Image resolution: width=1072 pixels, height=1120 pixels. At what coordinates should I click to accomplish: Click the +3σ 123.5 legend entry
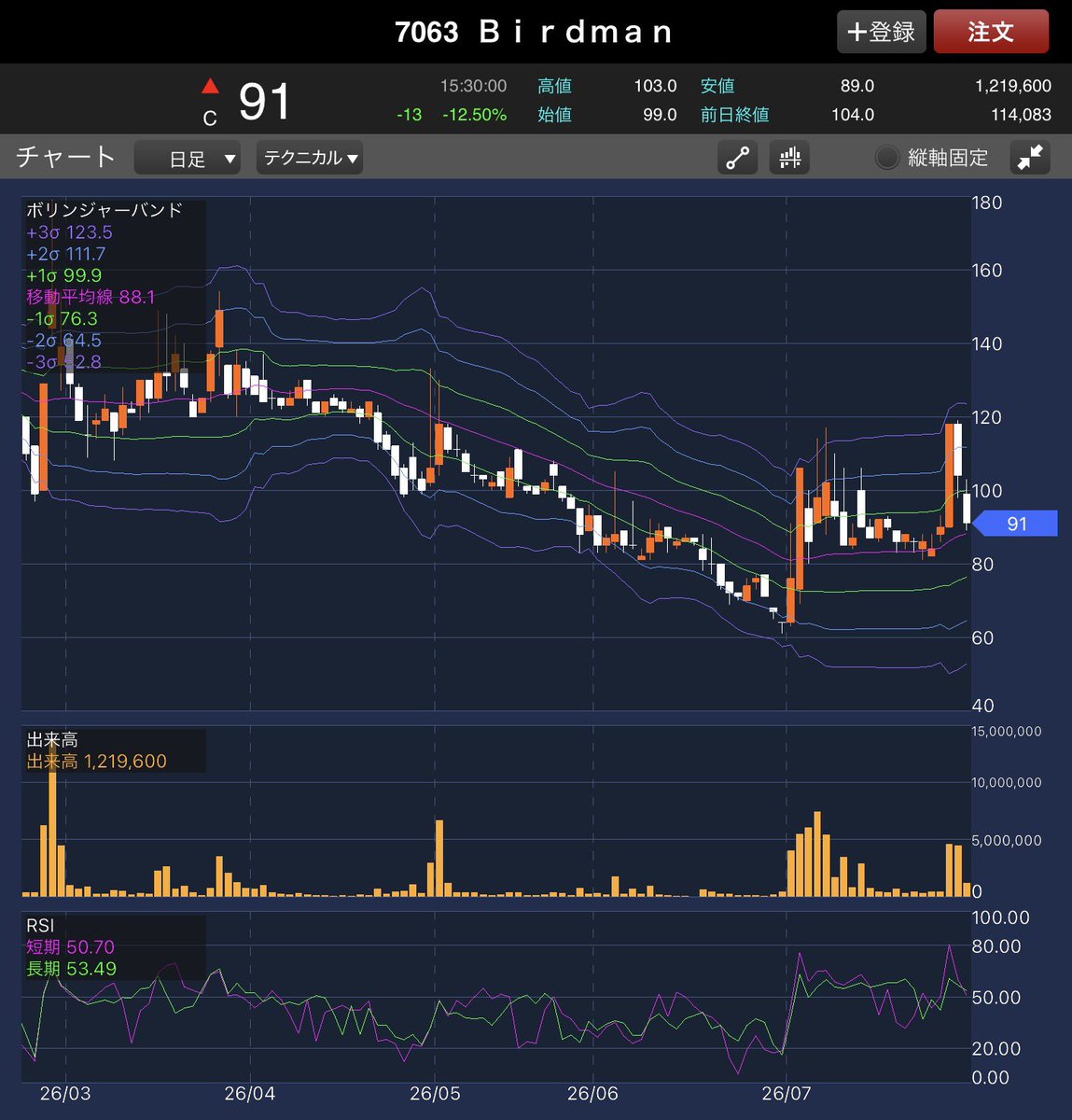(69, 232)
